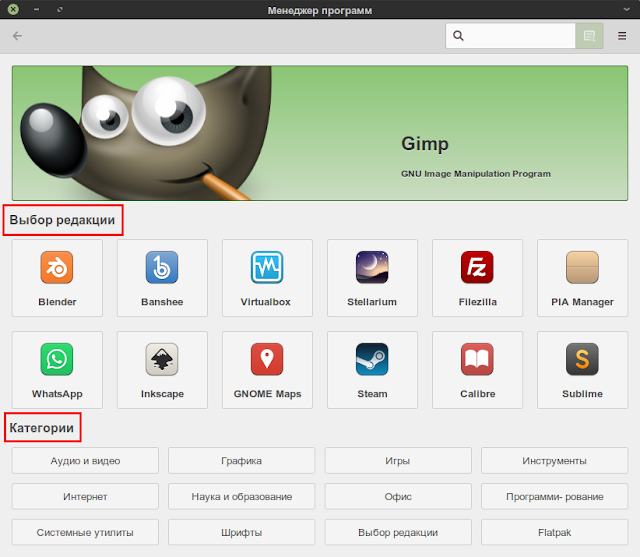The height and width of the screenshot is (557, 640).
Task: Open the Calibre app tile
Action: pos(477,370)
